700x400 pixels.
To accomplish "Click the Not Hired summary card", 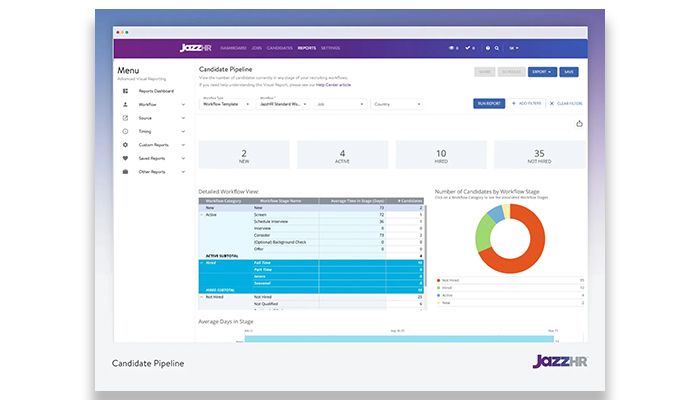I will coord(539,154).
